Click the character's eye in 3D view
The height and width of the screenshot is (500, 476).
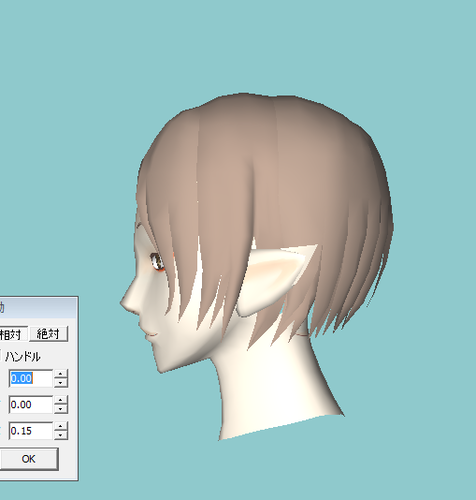tap(157, 262)
